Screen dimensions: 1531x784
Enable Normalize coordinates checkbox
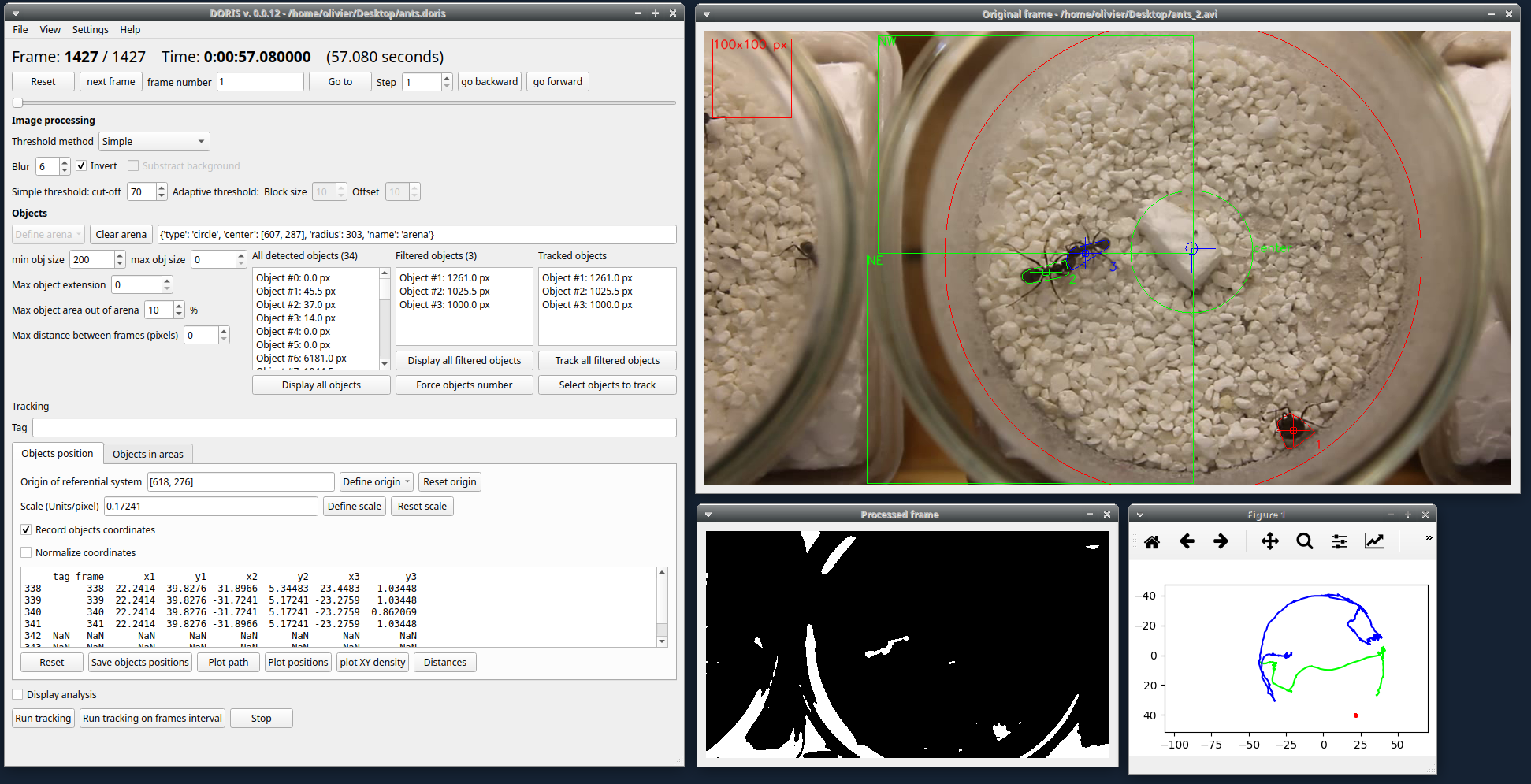26,552
